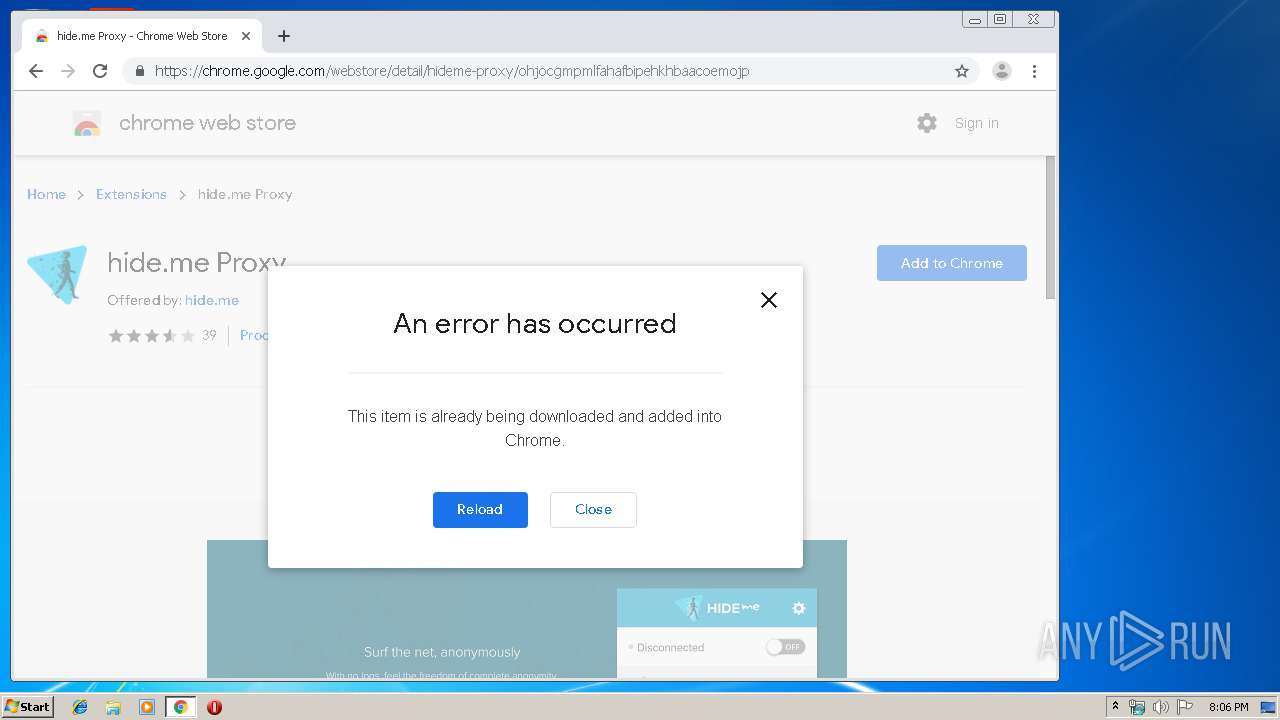Open Internet Explorer from the taskbar

click(80, 707)
